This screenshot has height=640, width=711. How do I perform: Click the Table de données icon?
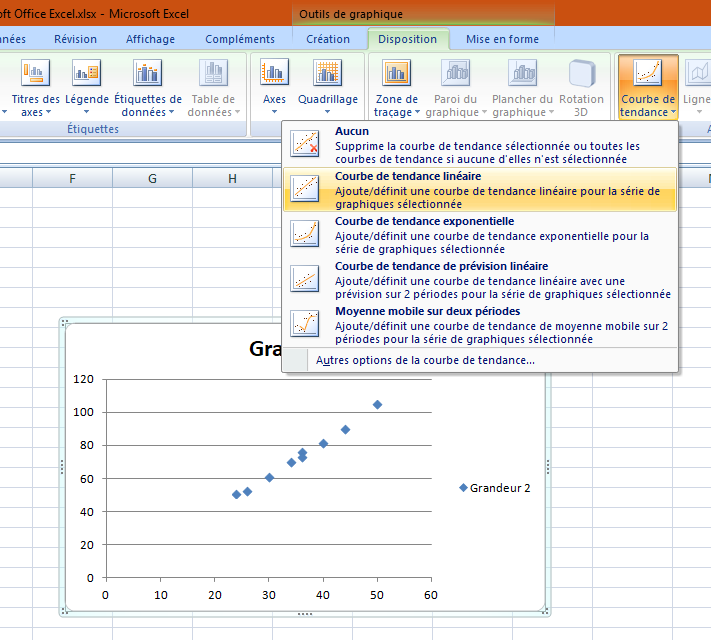[x=213, y=73]
